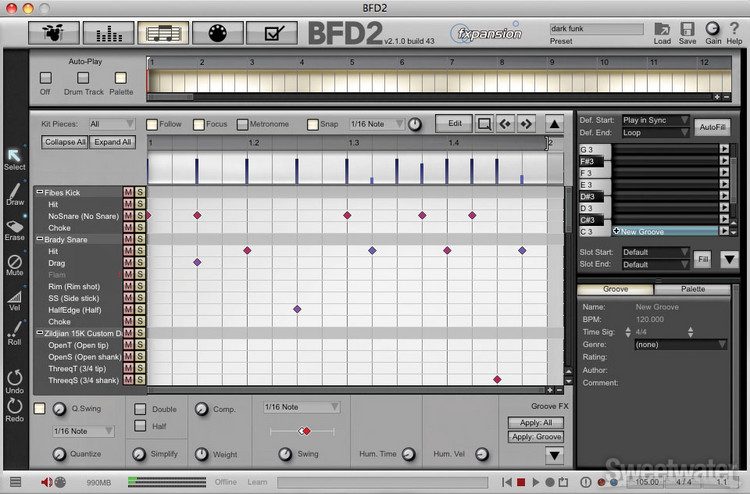Click the Hum. Time knob

click(408, 454)
